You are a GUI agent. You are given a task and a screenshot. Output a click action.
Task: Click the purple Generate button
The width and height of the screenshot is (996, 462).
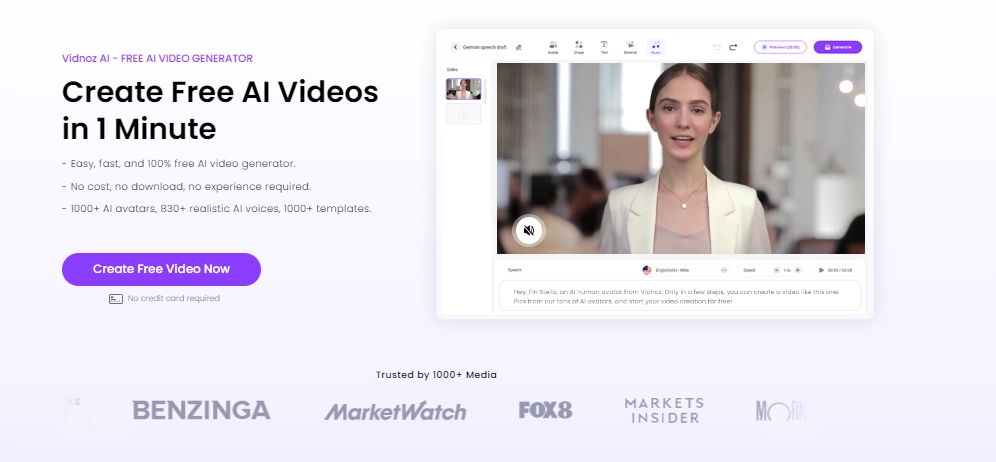pos(837,47)
